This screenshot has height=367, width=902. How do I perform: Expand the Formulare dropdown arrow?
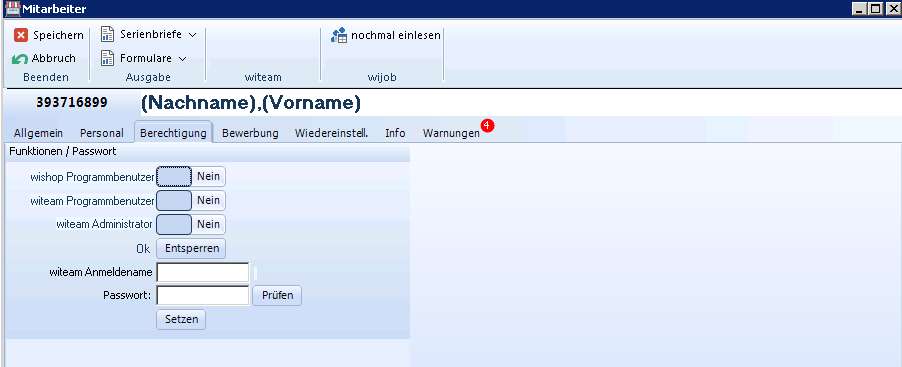tap(182, 59)
